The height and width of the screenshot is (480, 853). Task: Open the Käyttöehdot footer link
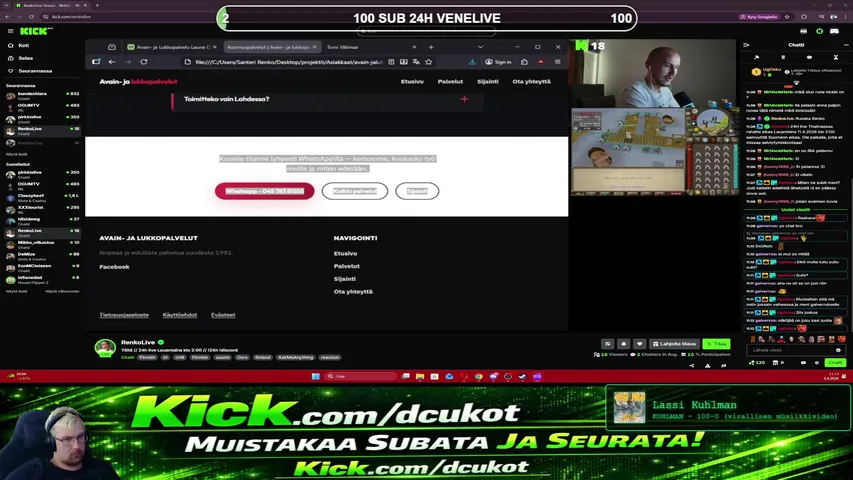click(180, 315)
